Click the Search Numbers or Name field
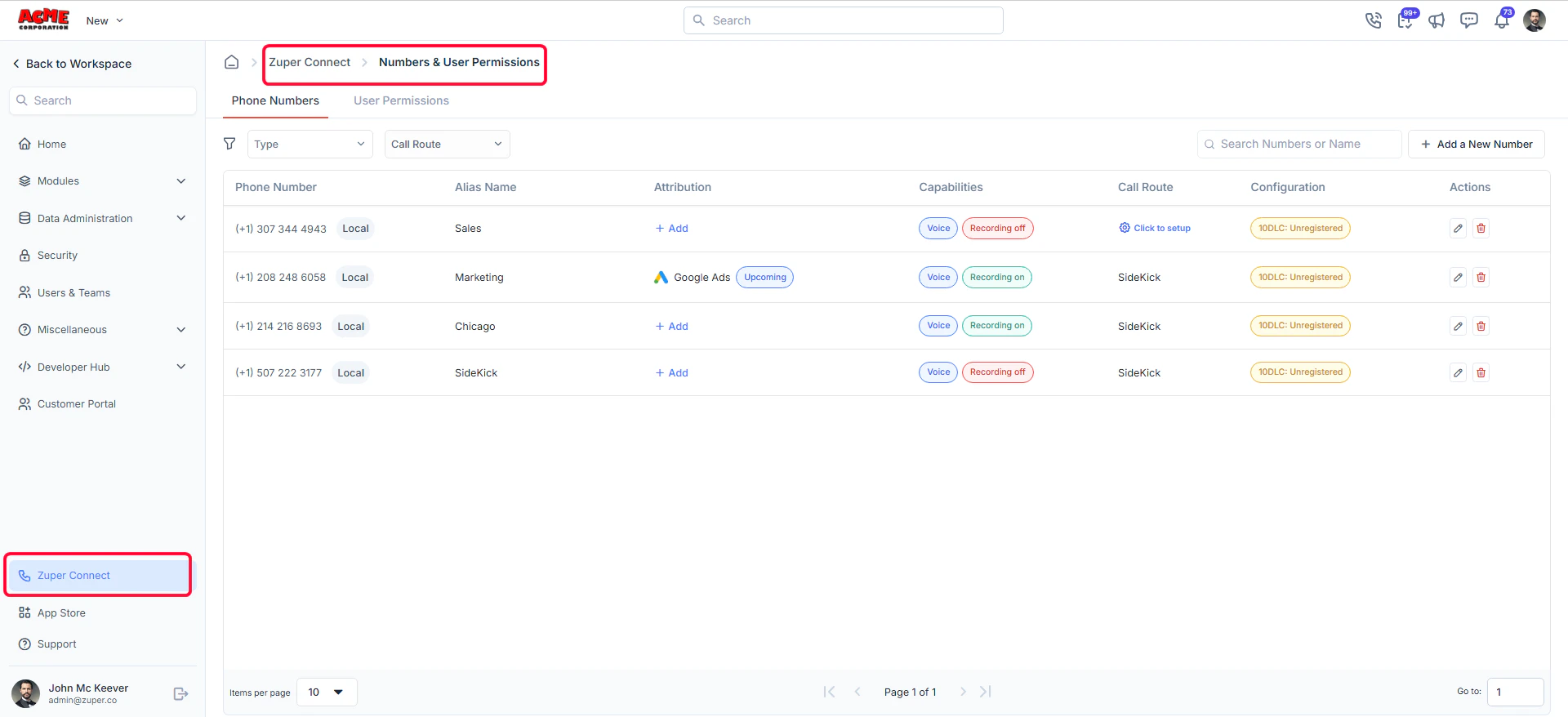This screenshot has height=717, width=1568. [x=1299, y=145]
